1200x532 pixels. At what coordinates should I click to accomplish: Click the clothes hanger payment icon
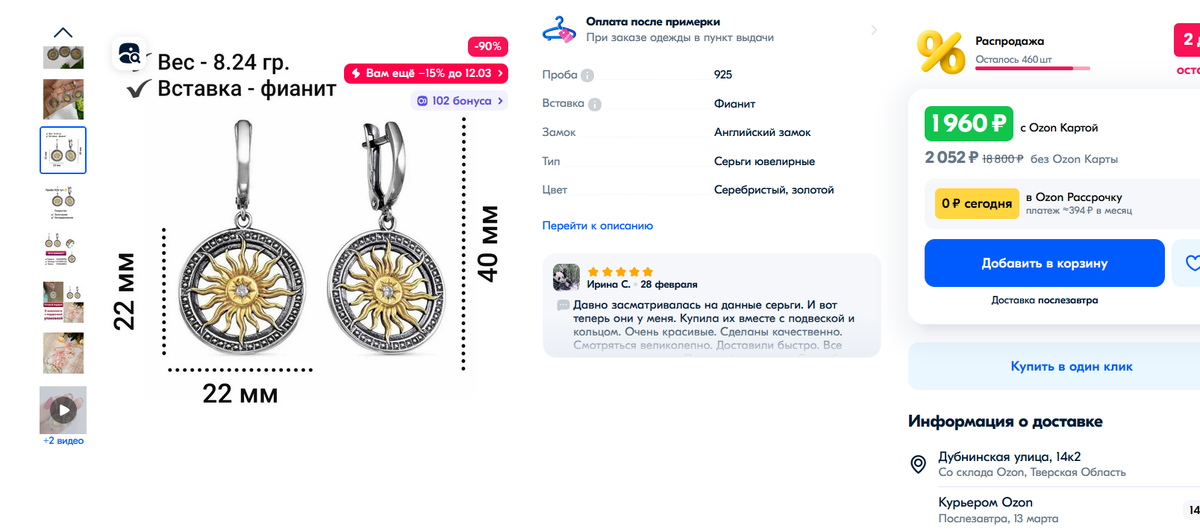(559, 29)
